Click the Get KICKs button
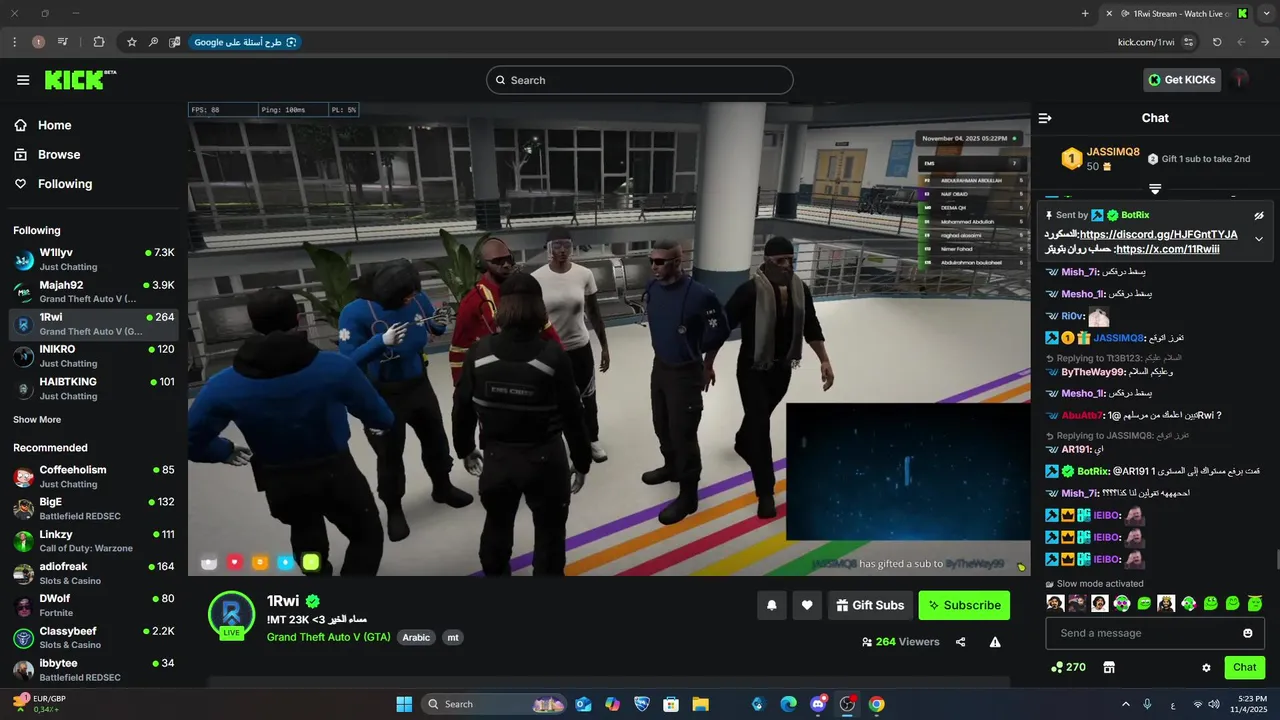This screenshot has width=1280, height=720. (1182, 80)
